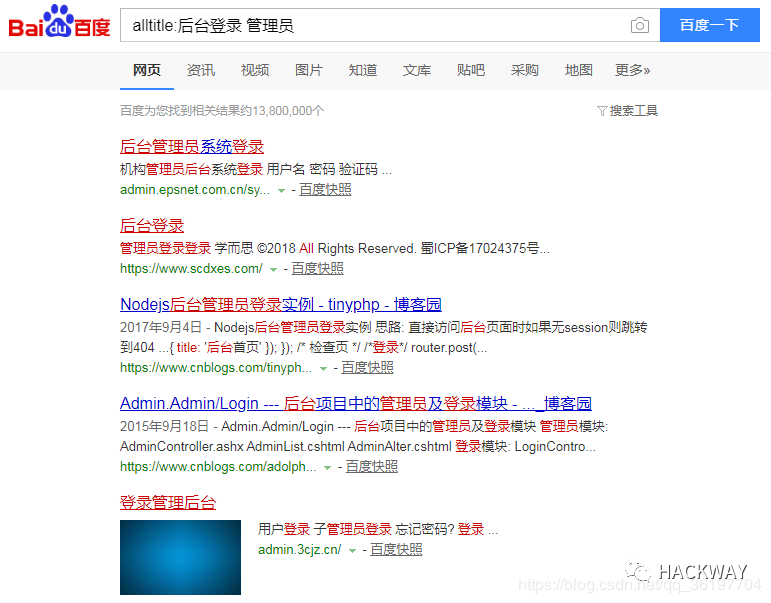Expand the 更多» tab list
This screenshot has width=771, height=603.
632,70
